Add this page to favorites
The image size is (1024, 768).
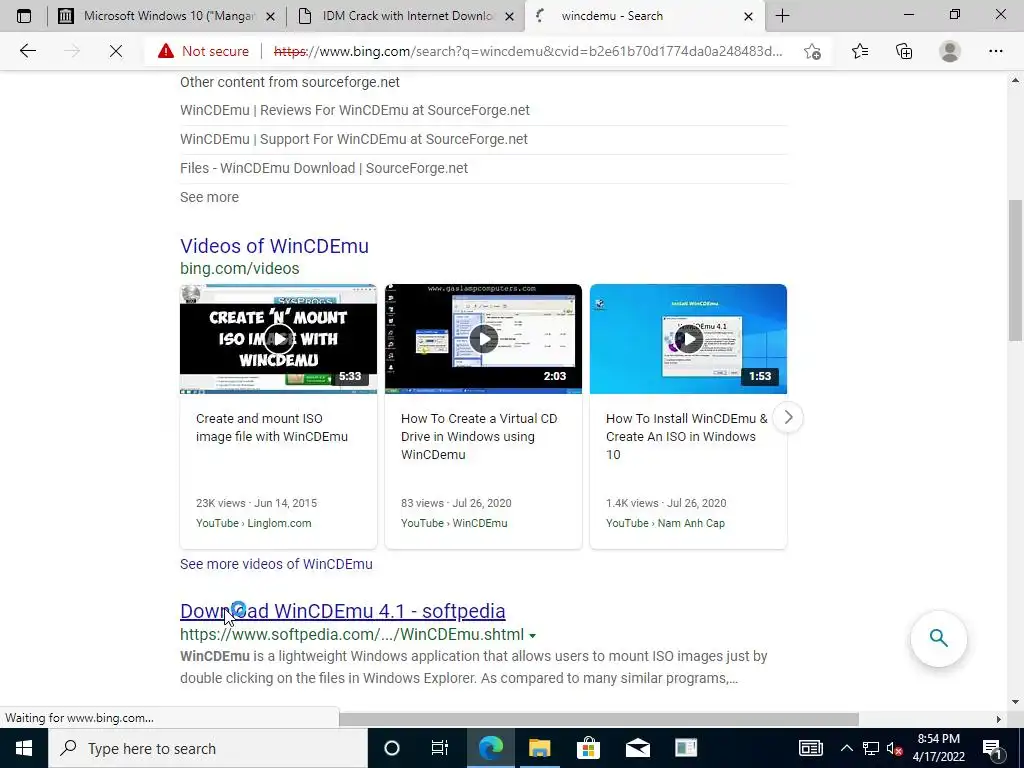812,51
